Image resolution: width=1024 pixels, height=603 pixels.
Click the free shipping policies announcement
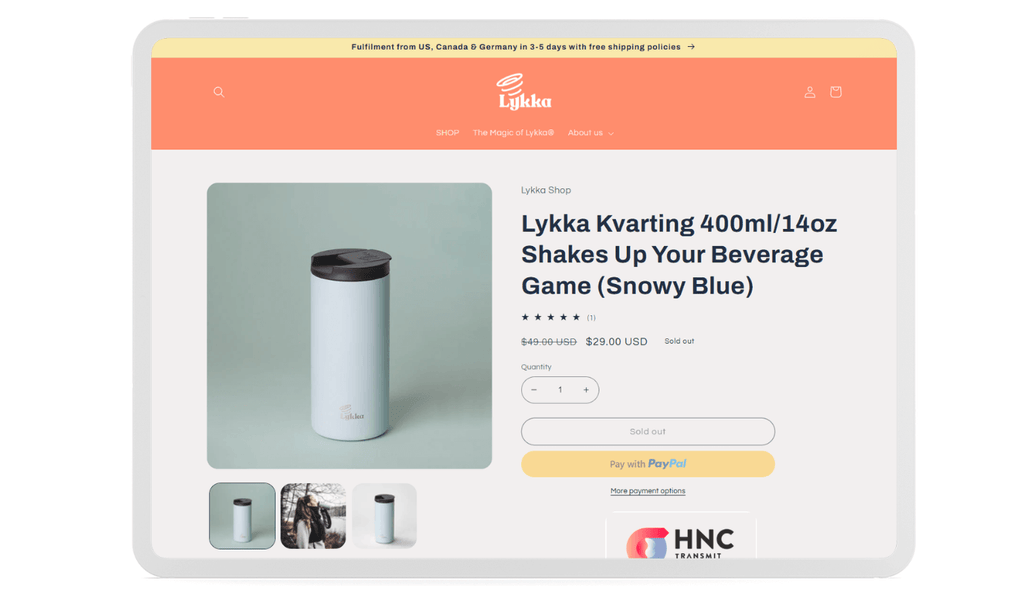pos(516,47)
